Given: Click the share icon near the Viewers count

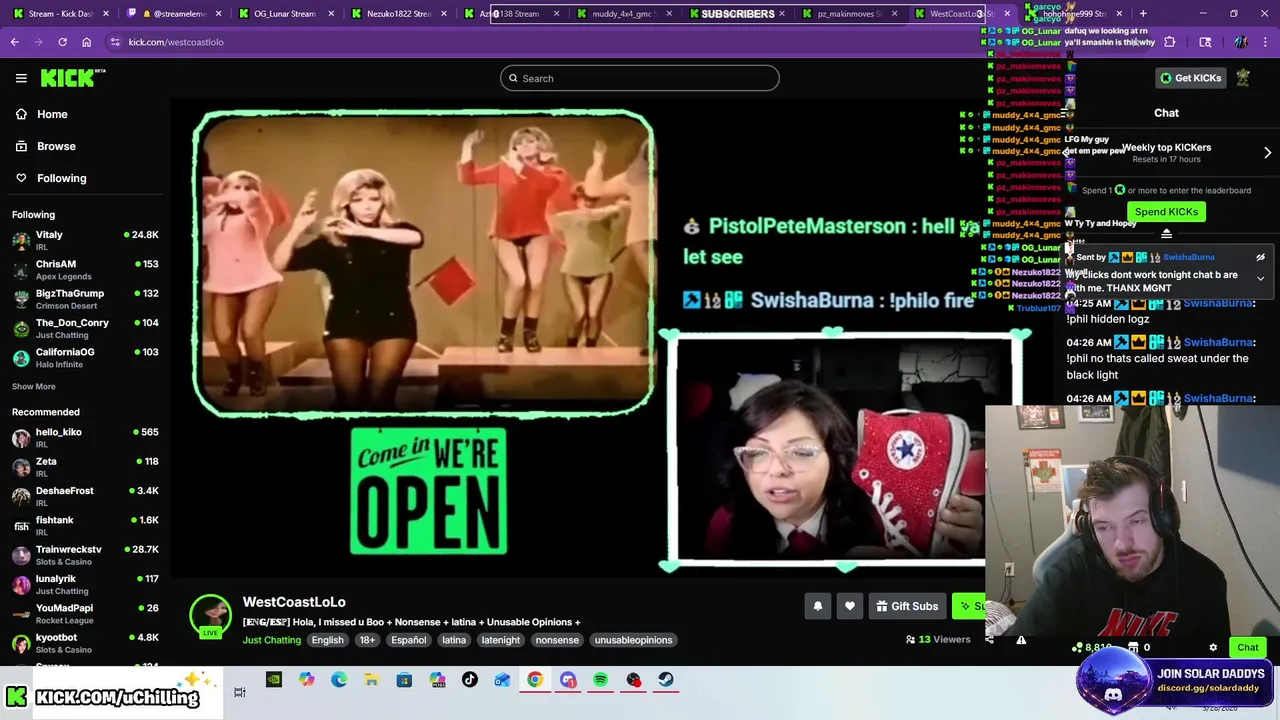Looking at the screenshot, I should 990,640.
